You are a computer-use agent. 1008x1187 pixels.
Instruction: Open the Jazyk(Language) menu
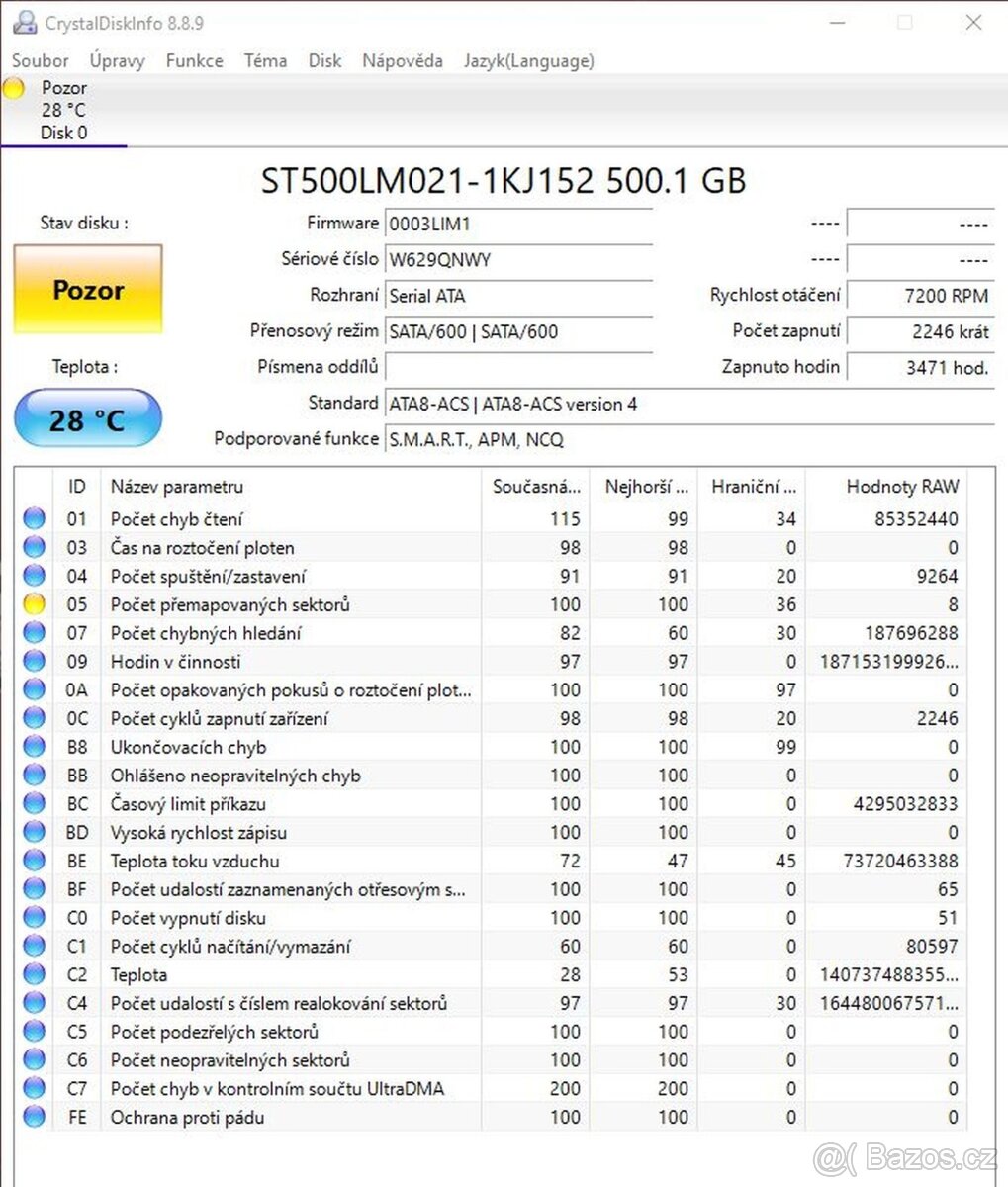[529, 60]
